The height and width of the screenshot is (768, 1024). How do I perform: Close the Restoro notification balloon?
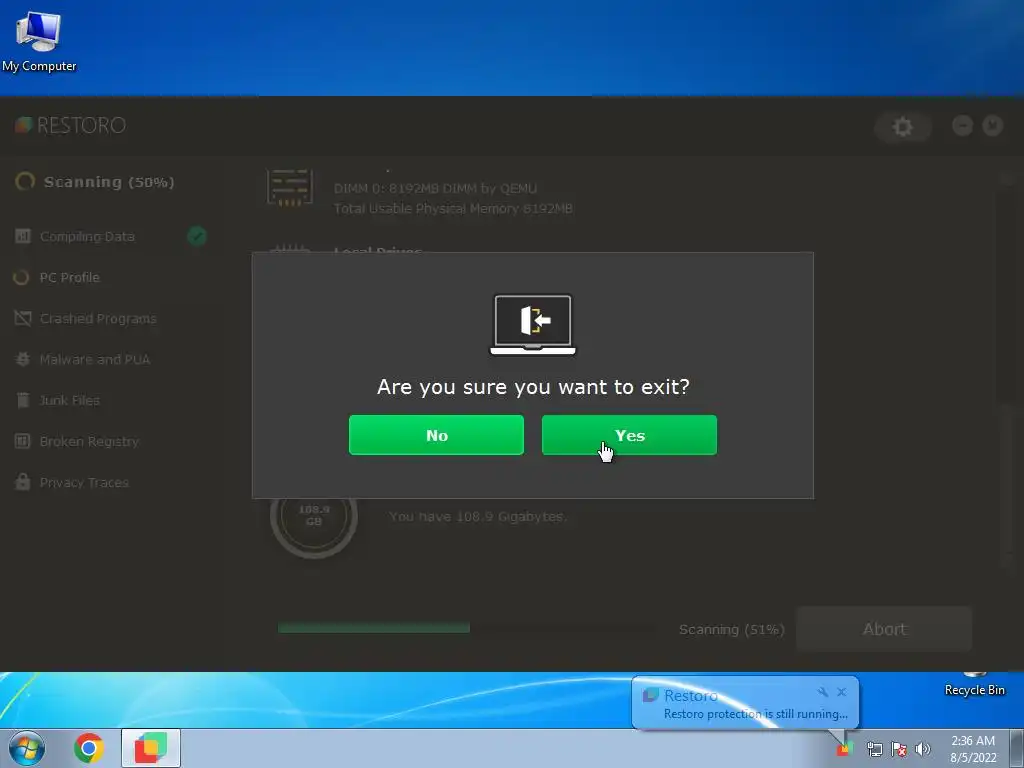click(842, 692)
